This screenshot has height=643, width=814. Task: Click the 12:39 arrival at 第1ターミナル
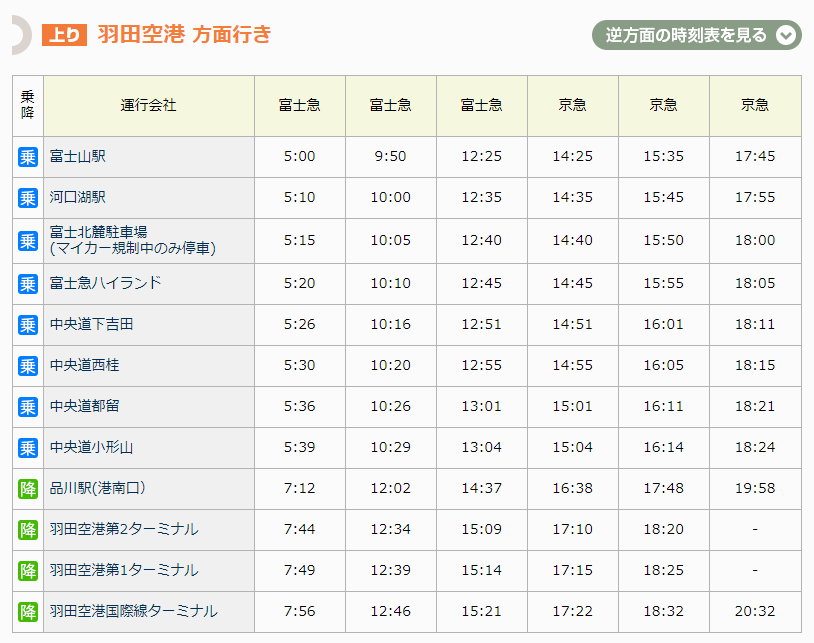390,570
